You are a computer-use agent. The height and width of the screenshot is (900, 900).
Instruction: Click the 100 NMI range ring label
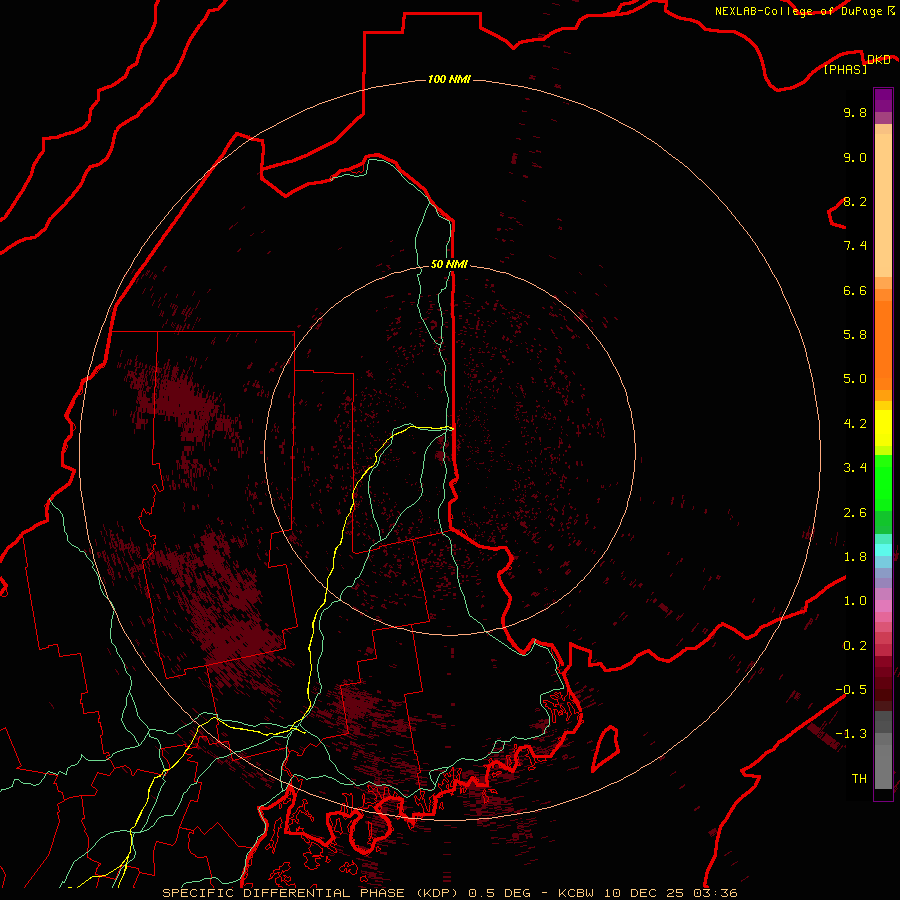tap(449, 79)
